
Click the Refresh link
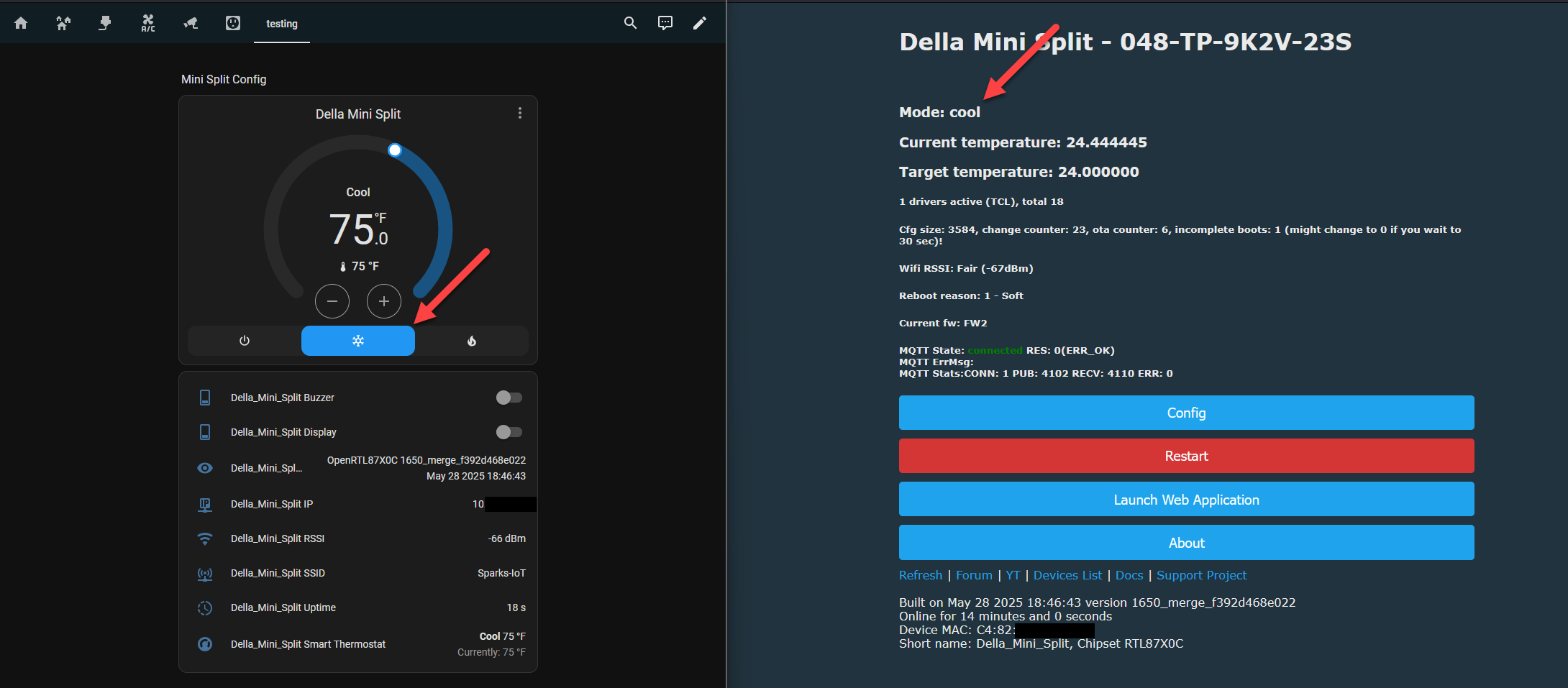click(x=921, y=575)
